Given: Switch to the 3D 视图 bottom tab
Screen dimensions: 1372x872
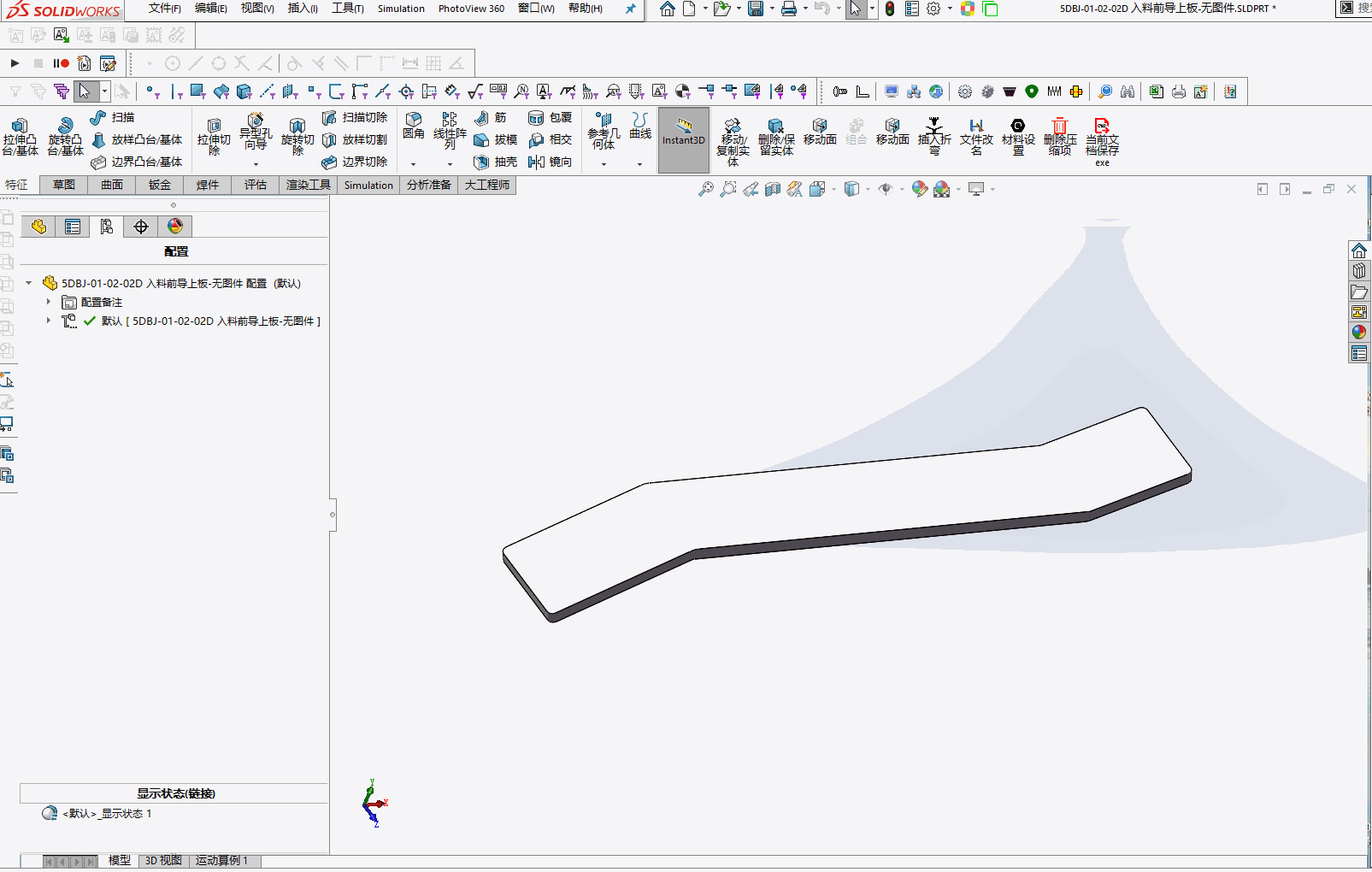Looking at the screenshot, I should click(163, 861).
